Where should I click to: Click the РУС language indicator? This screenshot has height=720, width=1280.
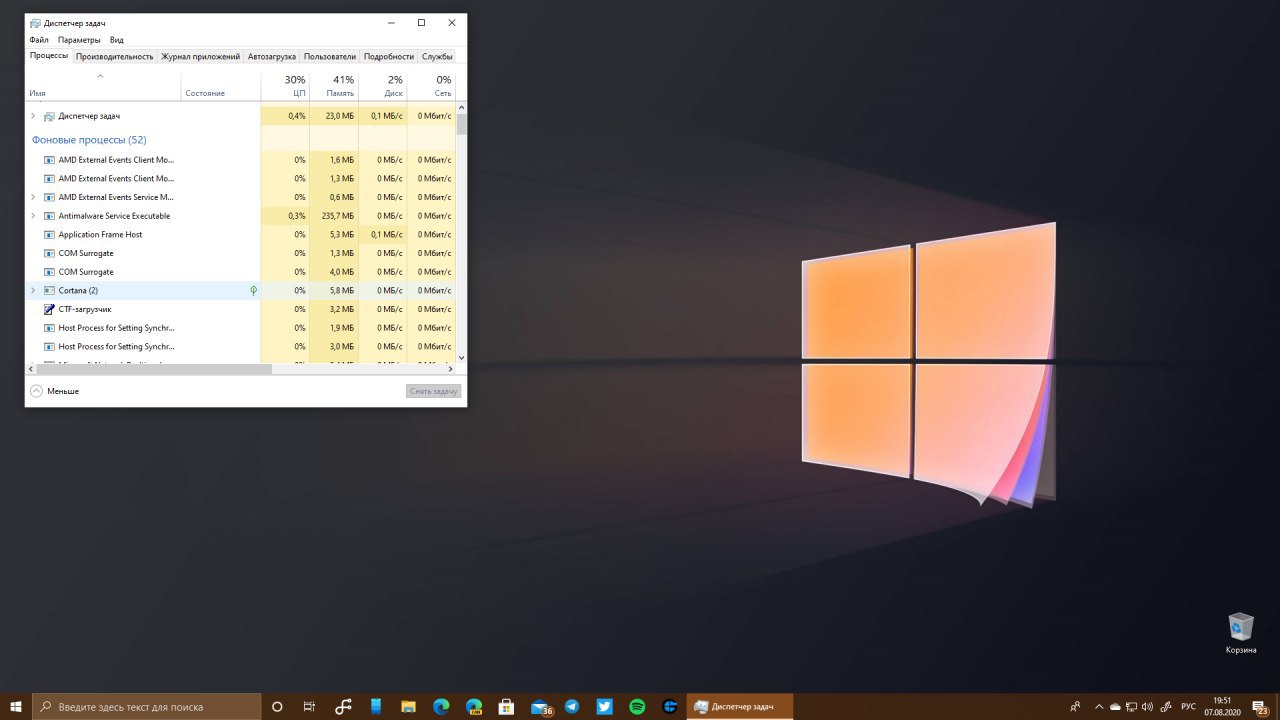(x=1189, y=706)
